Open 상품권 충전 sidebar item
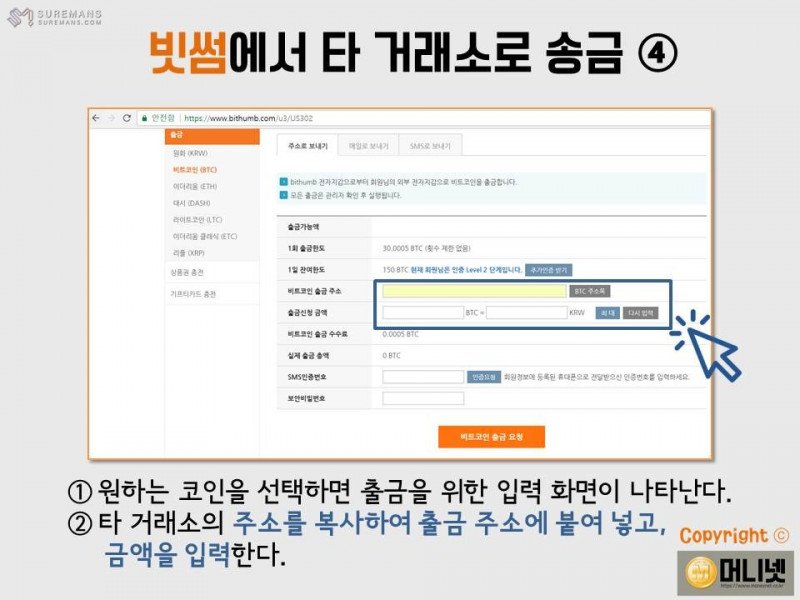800x600 pixels. (187, 272)
